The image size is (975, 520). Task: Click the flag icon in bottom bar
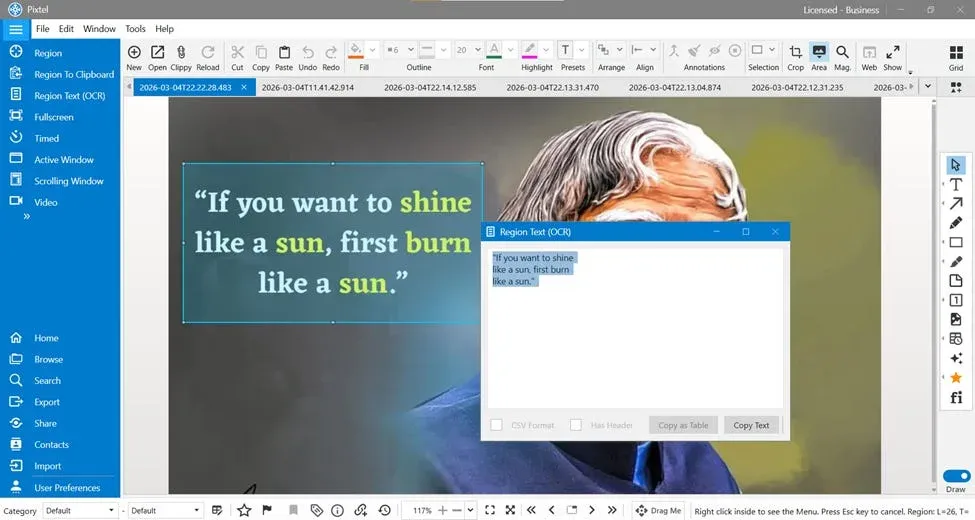pyautogui.click(x=267, y=510)
